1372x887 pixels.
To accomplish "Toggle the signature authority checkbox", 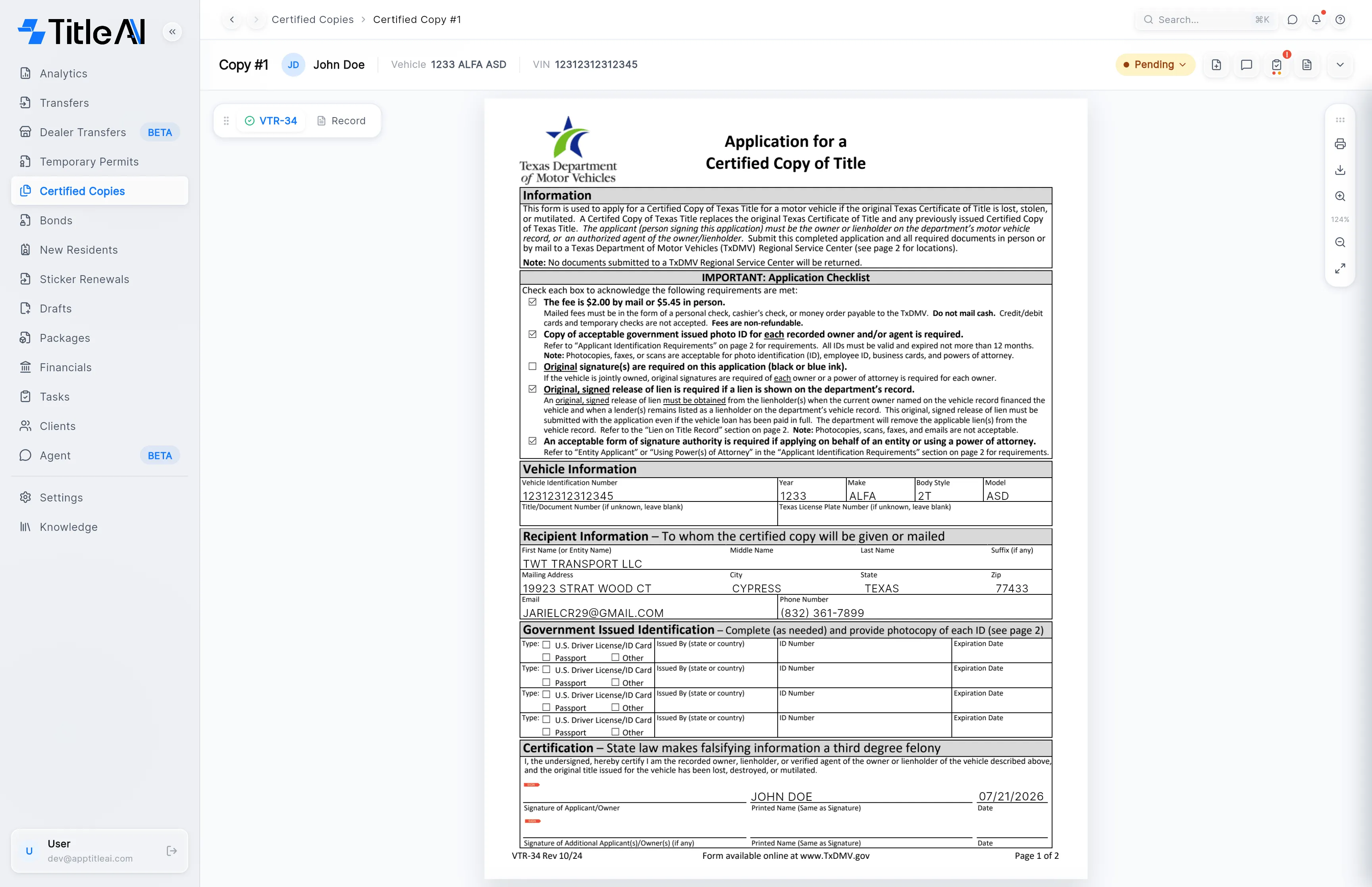I will coord(533,441).
